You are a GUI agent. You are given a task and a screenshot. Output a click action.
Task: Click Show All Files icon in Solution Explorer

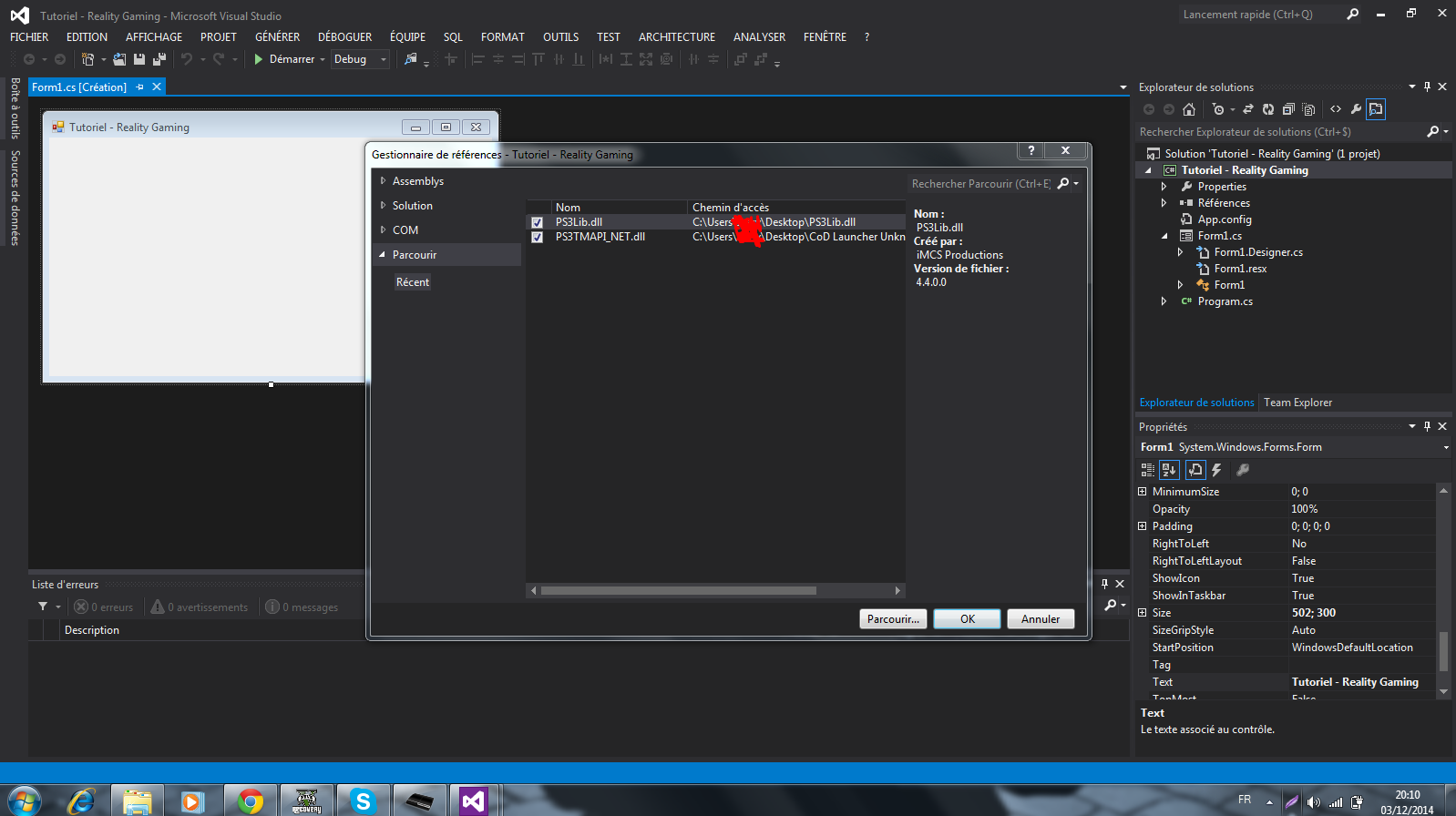(1308, 109)
